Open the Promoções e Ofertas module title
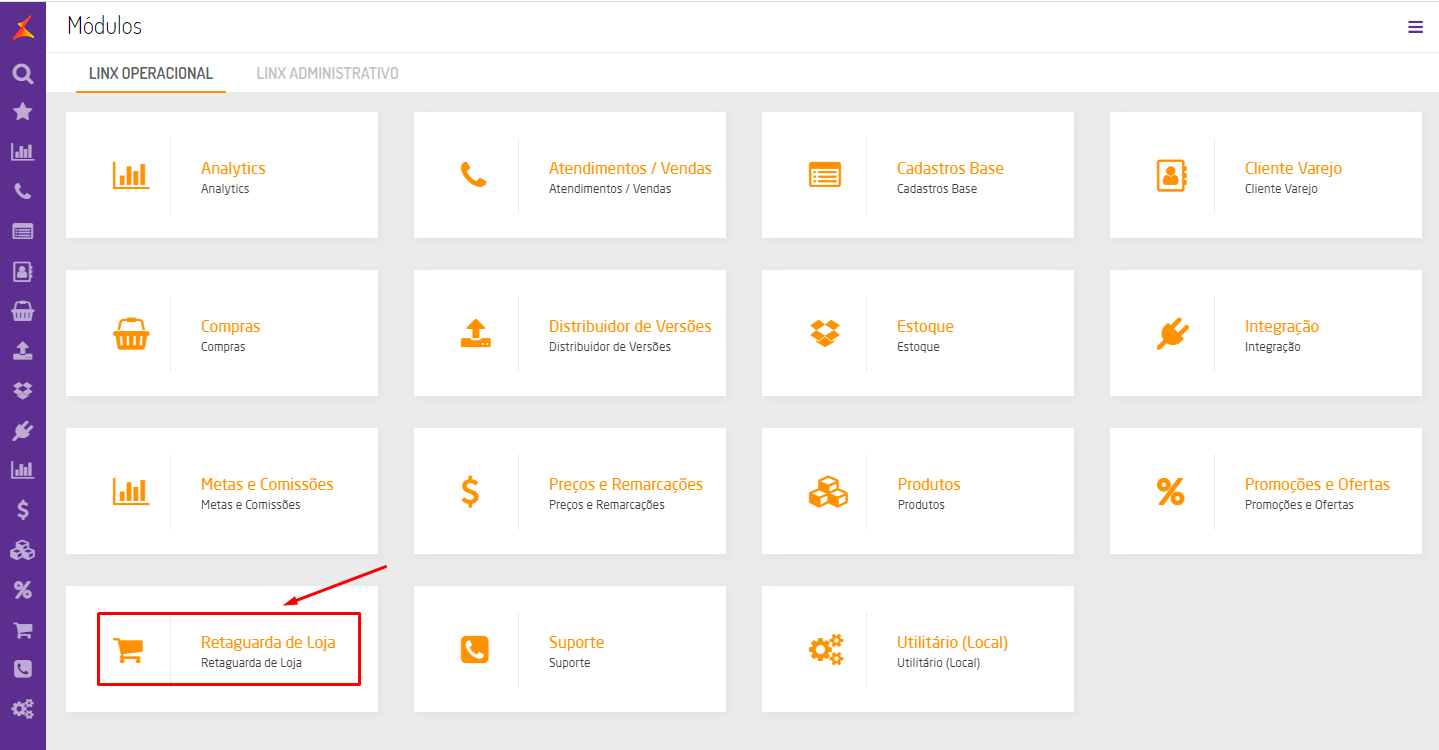The width and height of the screenshot is (1439, 750). (x=1317, y=484)
